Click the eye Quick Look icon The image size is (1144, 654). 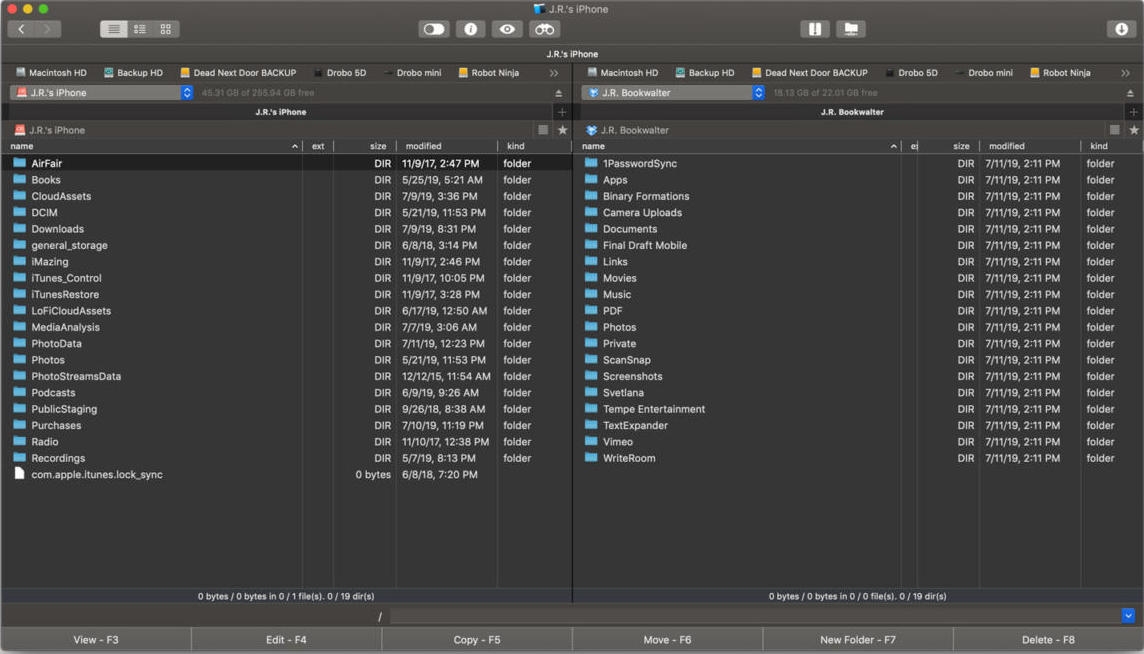coord(507,29)
